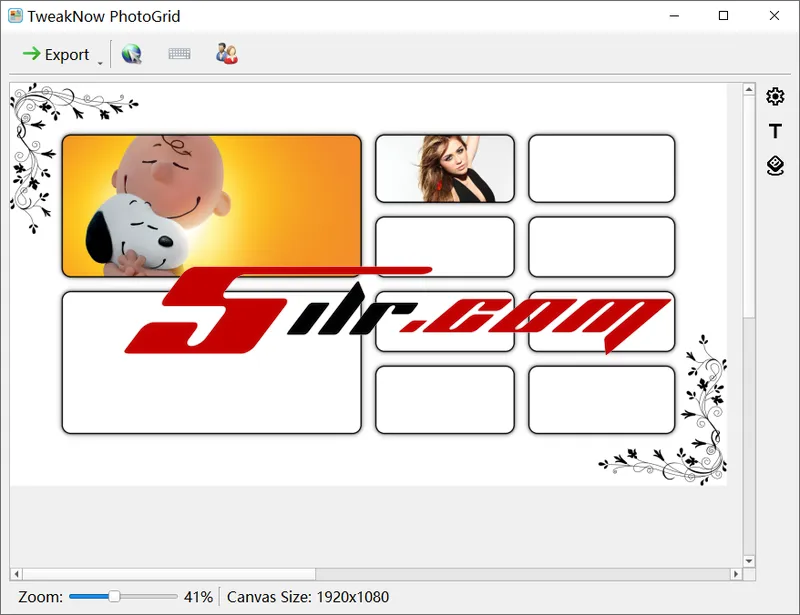Click the horizontal scrollbar left arrow
This screenshot has width=800, height=615.
(16, 574)
